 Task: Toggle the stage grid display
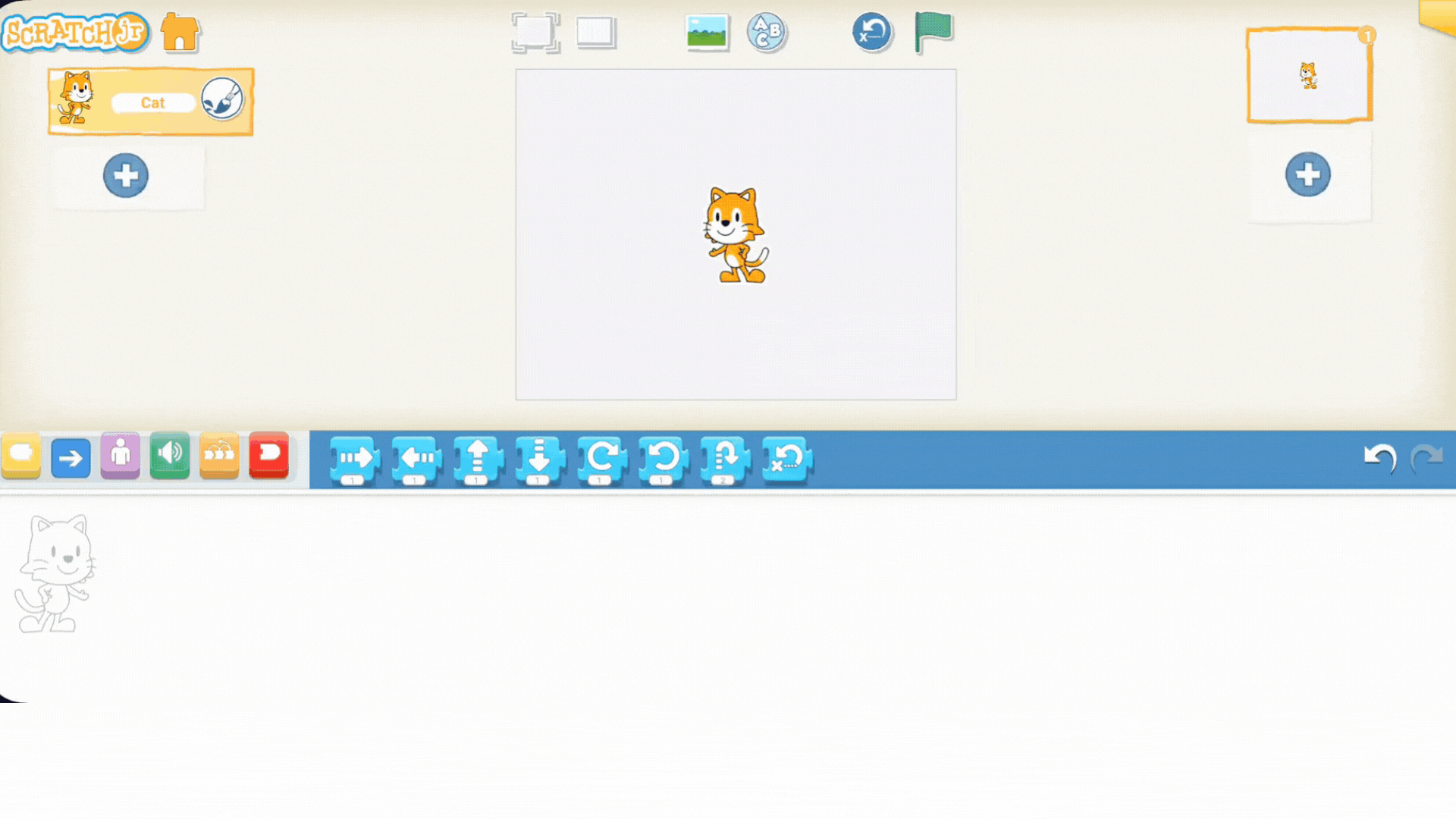596,33
